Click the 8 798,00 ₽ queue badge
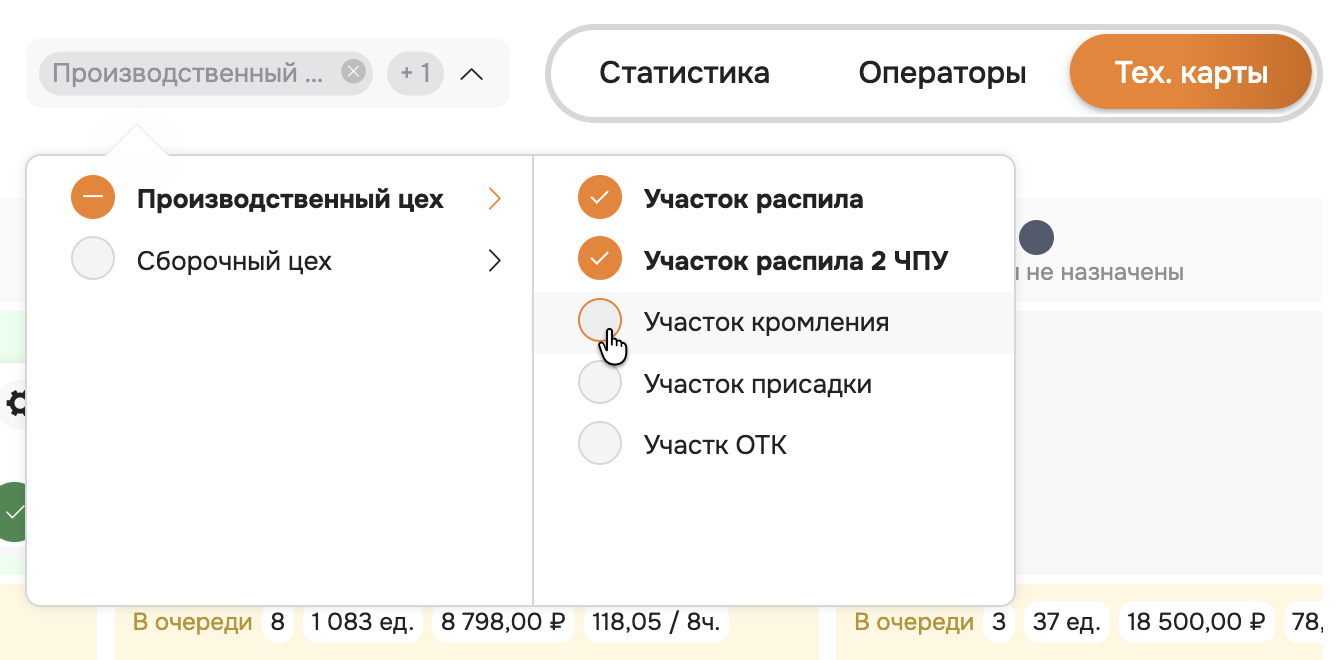1336x660 pixels. point(503,622)
